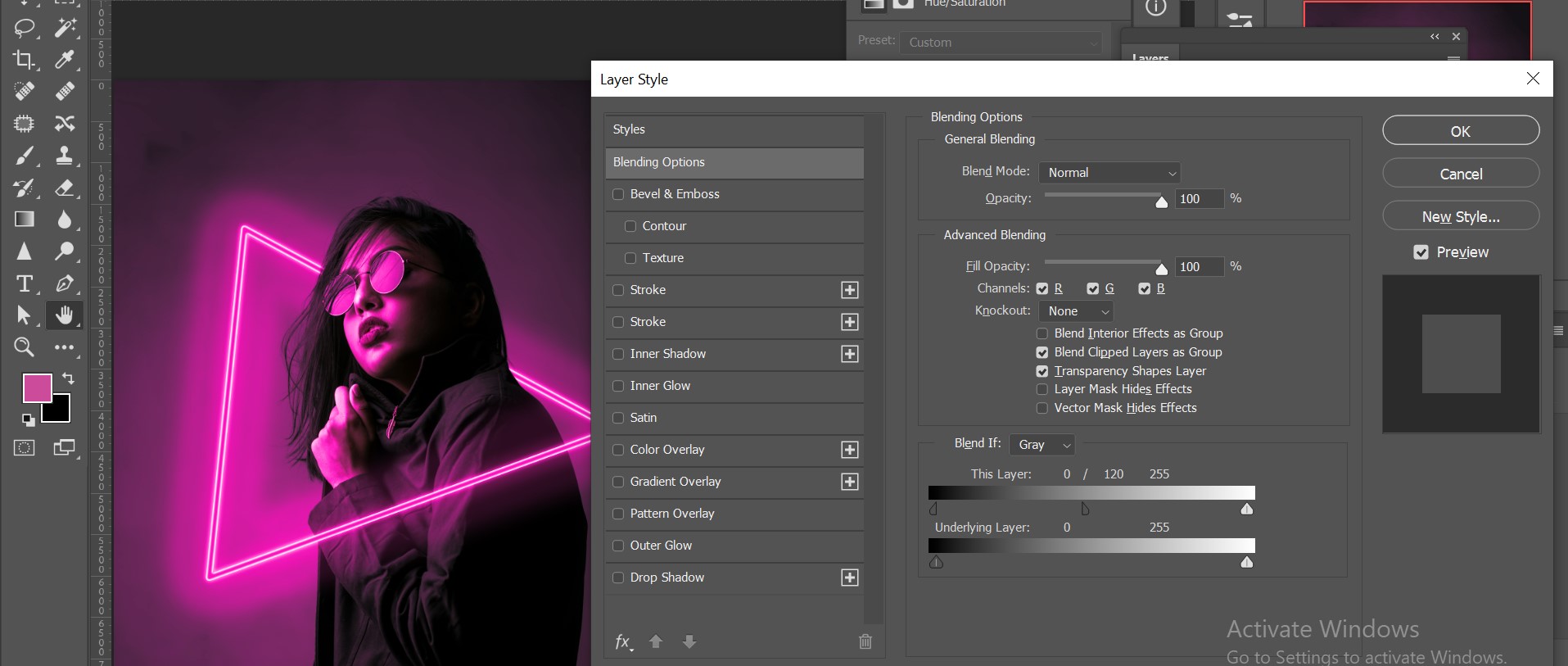Click the pink foreground color swatch
Image resolution: width=1568 pixels, height=666 pixels.
(36, 387)
